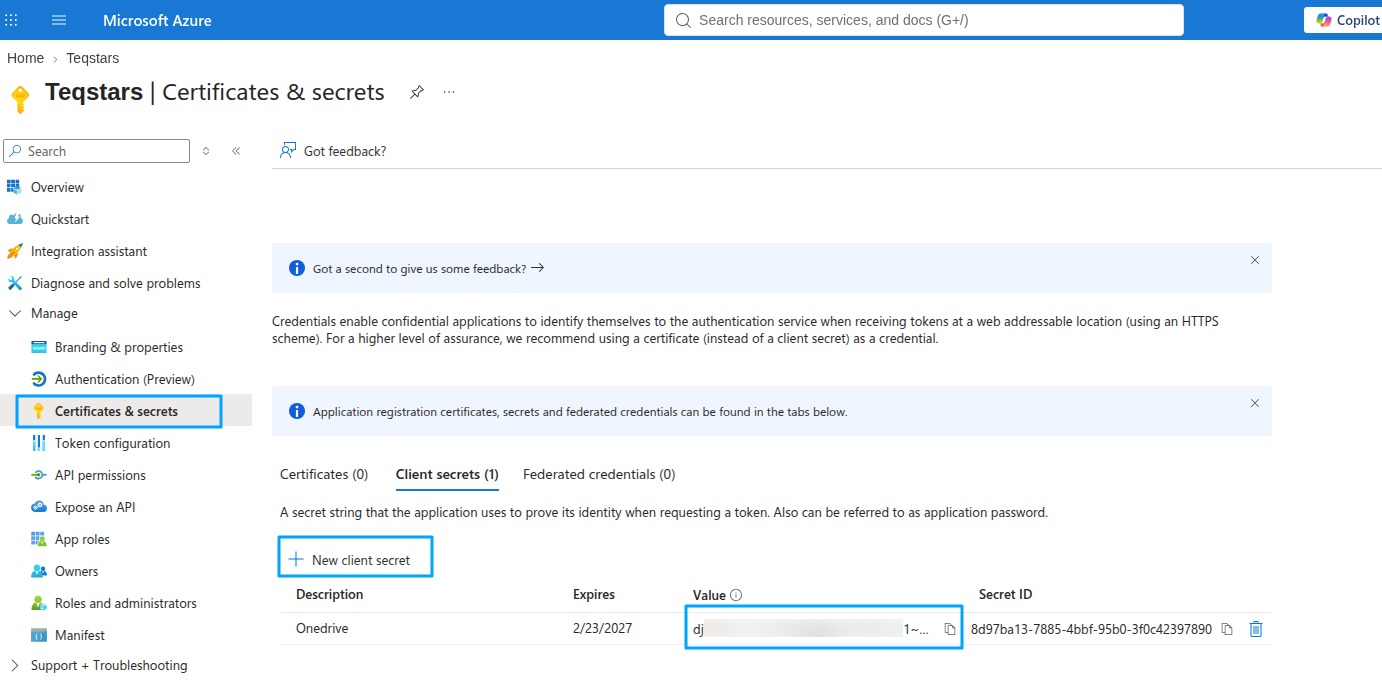Click the Copilot button

(x=1343, y=20)
